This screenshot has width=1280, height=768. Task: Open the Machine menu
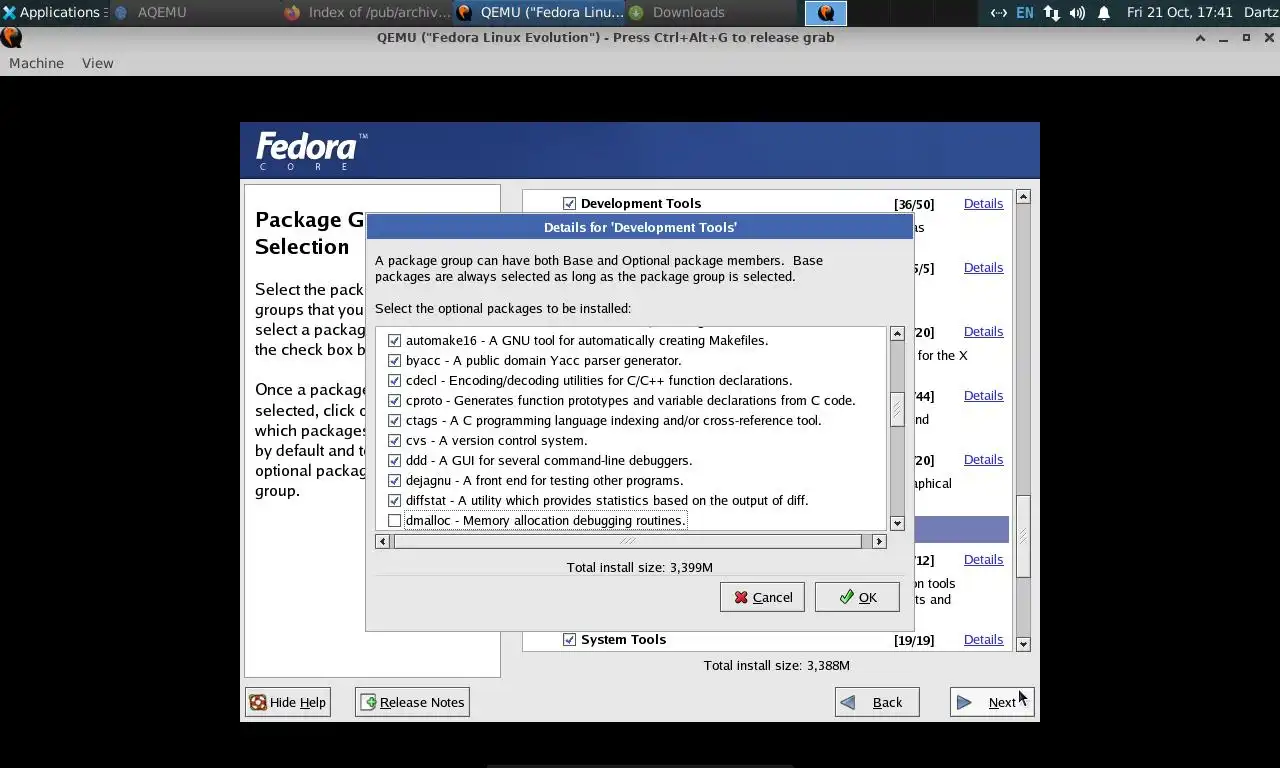36,63
